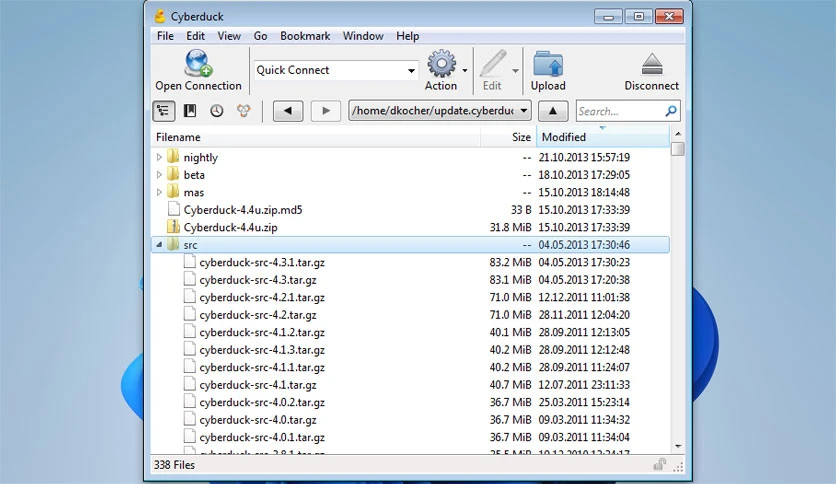Select the nightly folder icon

pyautogui.click(x=173, y=157)
